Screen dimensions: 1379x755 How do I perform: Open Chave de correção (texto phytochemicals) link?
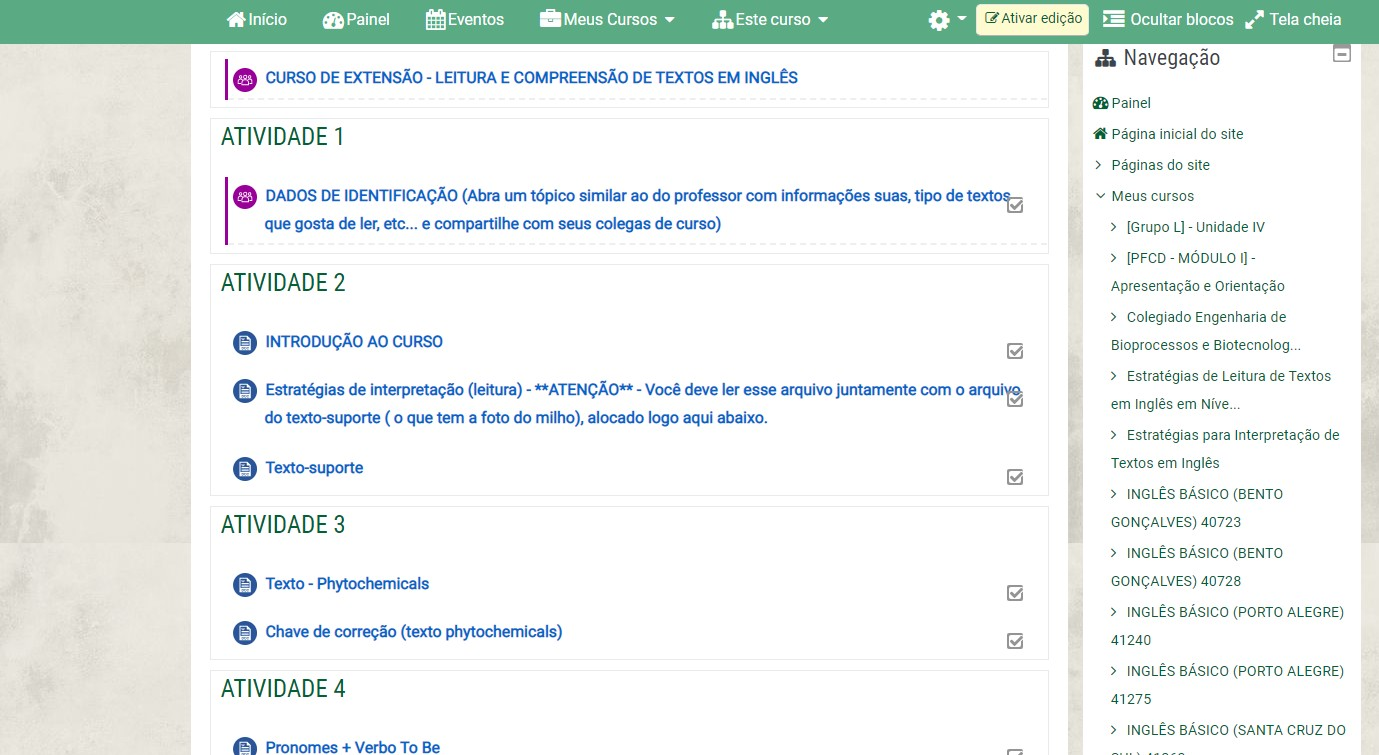[x=413, y=632]
